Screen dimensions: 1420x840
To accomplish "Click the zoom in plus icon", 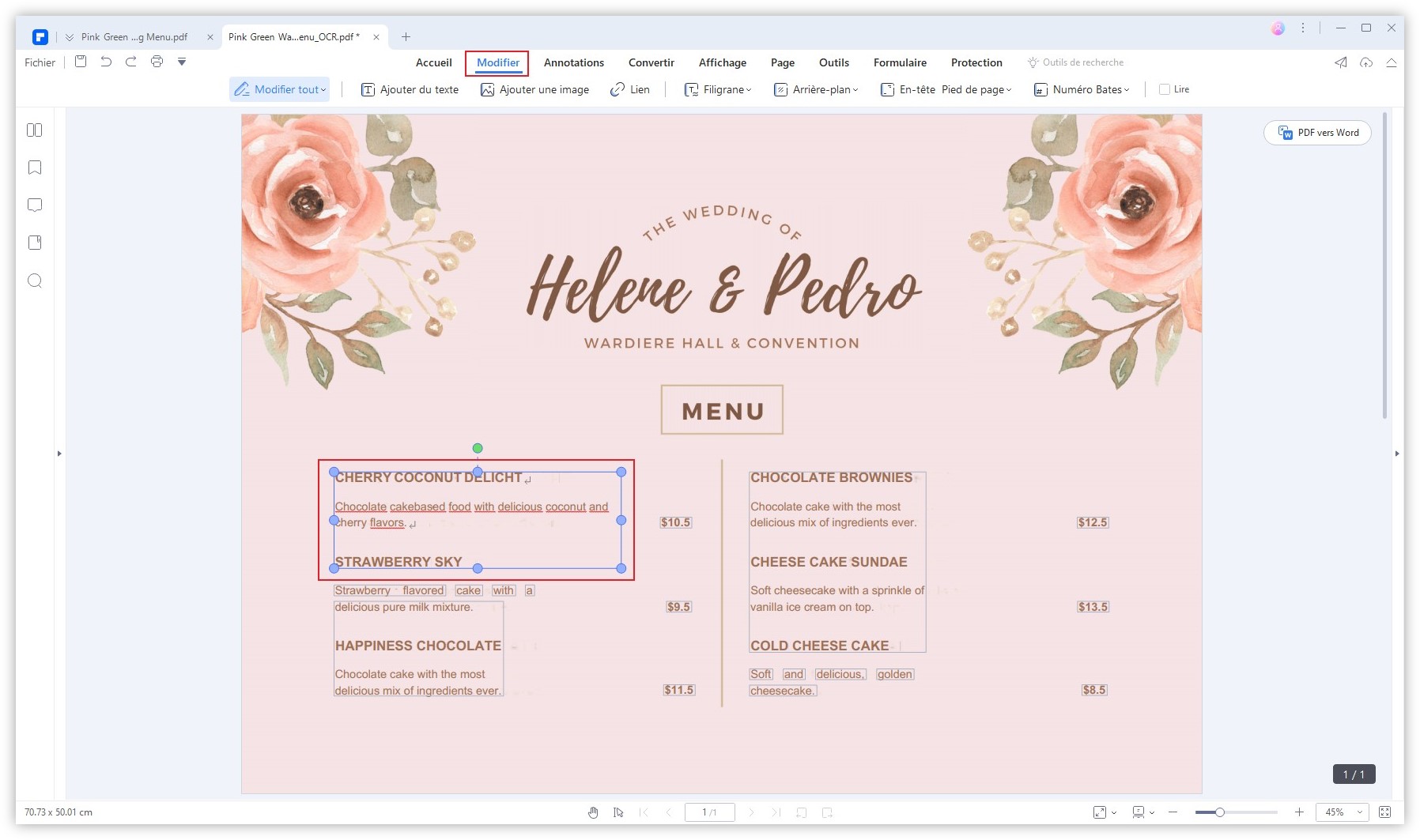I will tap(1299, 812).
